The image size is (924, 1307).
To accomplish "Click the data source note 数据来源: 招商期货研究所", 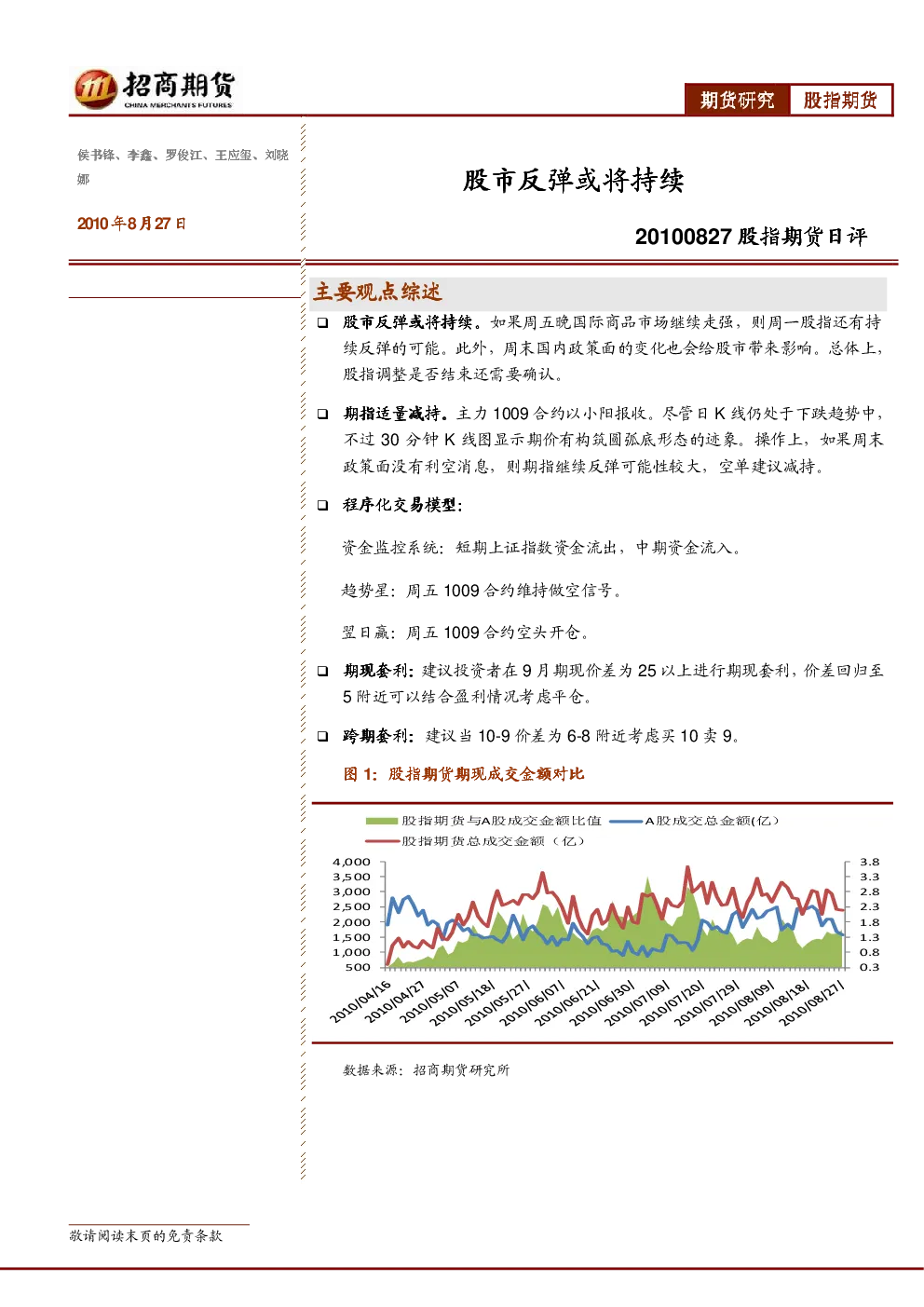I will coord(426,1070).
